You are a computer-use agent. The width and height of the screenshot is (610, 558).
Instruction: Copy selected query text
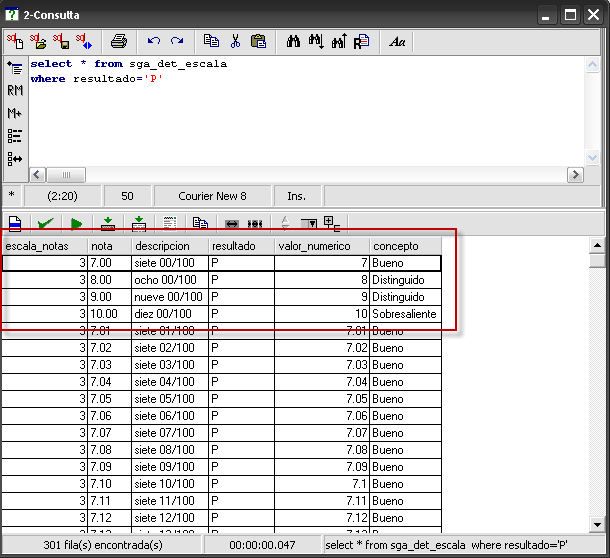[x=211, y=41]
